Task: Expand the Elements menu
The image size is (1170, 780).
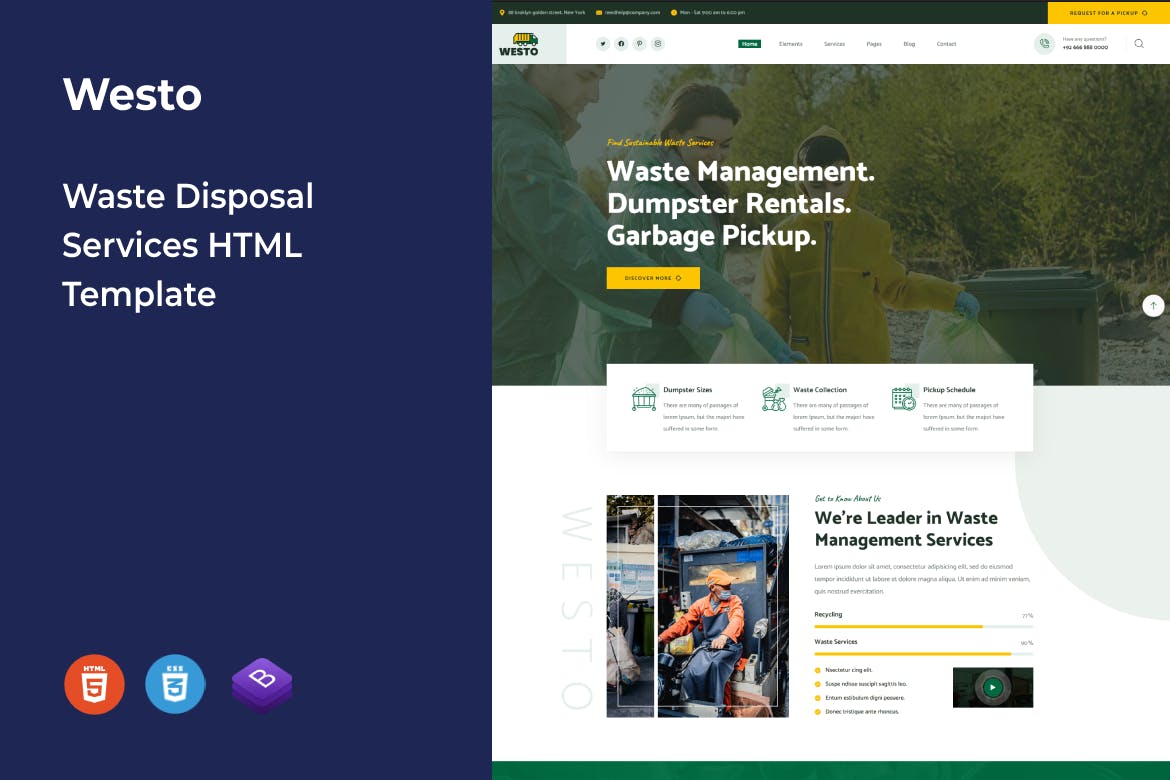Action: point(790,44)
